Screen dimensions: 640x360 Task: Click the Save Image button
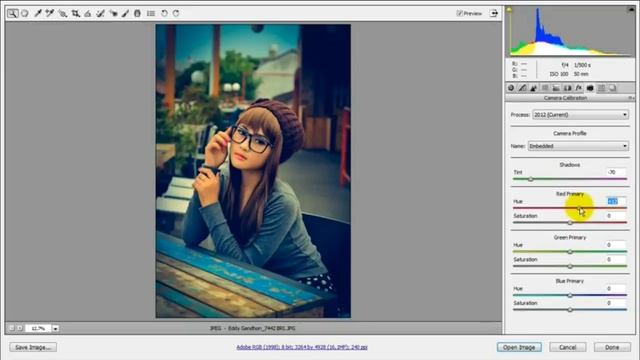coord(33,347)
